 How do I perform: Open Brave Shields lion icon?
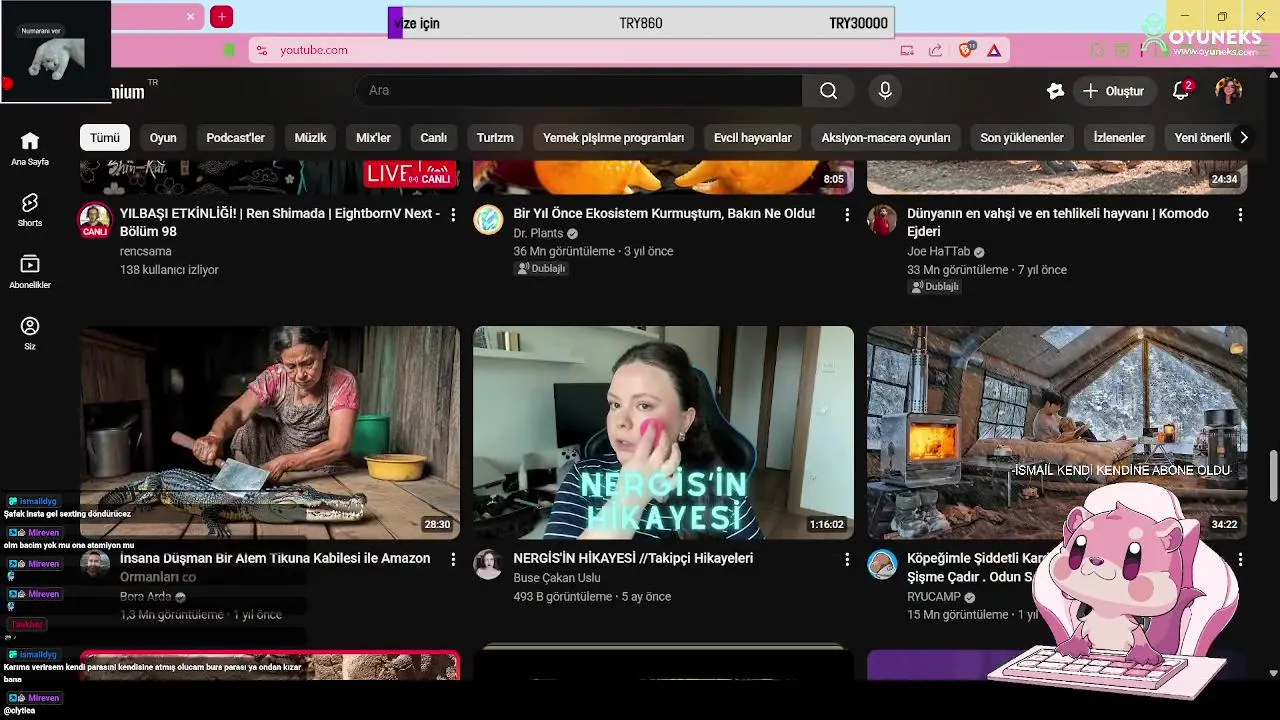(x=966, y=50)
